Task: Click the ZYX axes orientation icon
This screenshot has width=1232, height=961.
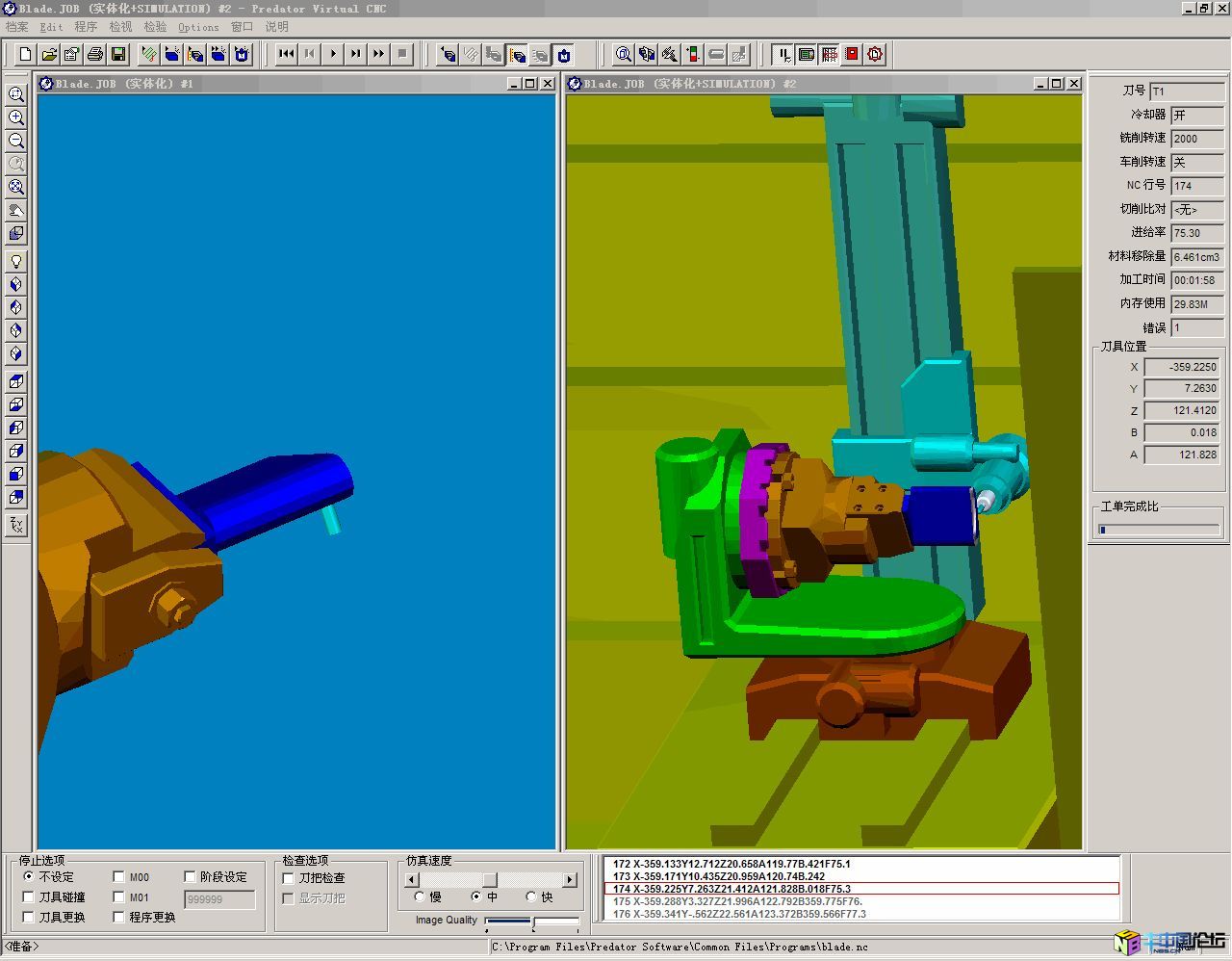Action: pyautogui.click(x=16, y=525)
